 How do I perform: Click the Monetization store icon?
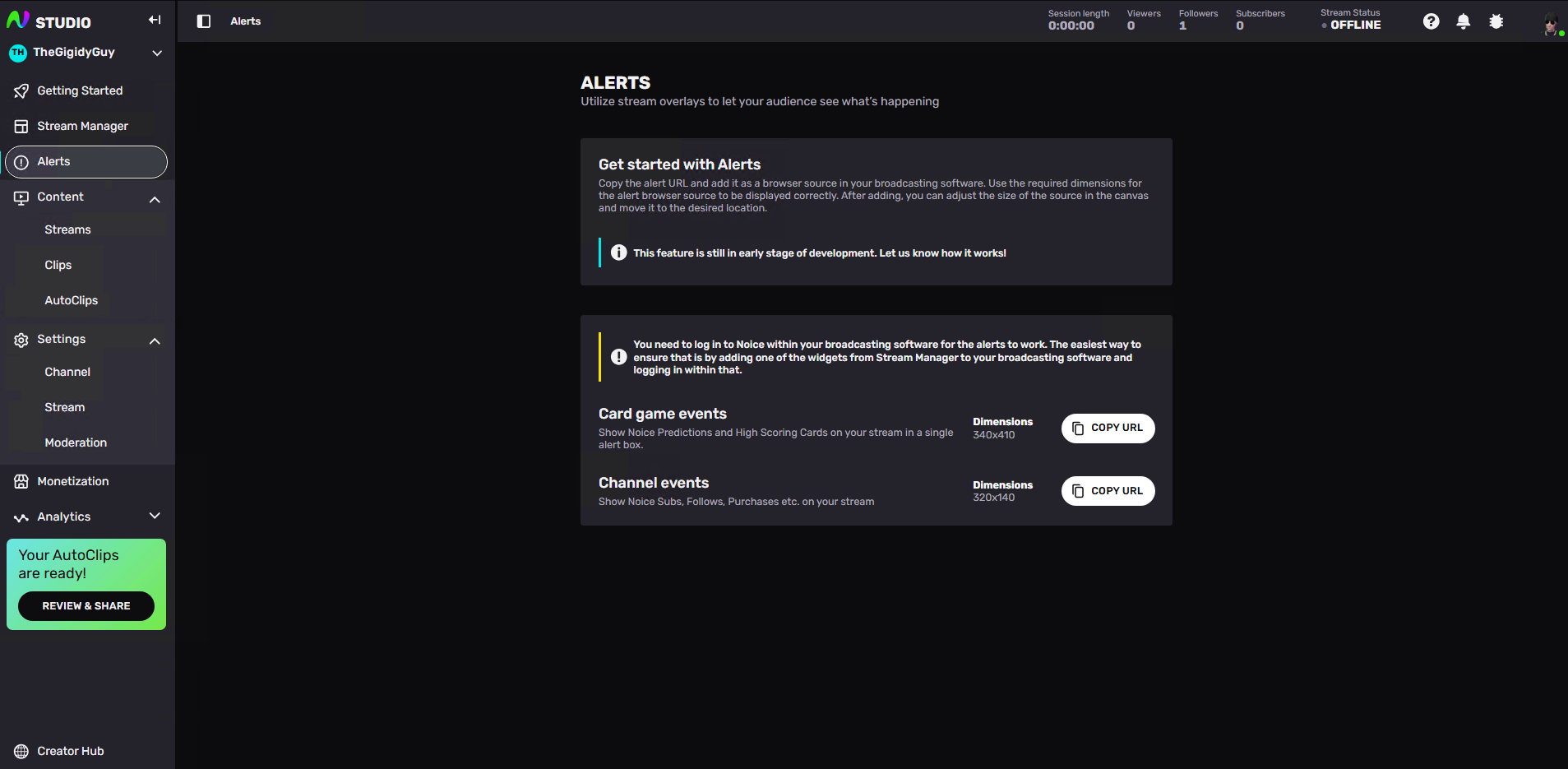pyautogui.click(x=21, y=482)
